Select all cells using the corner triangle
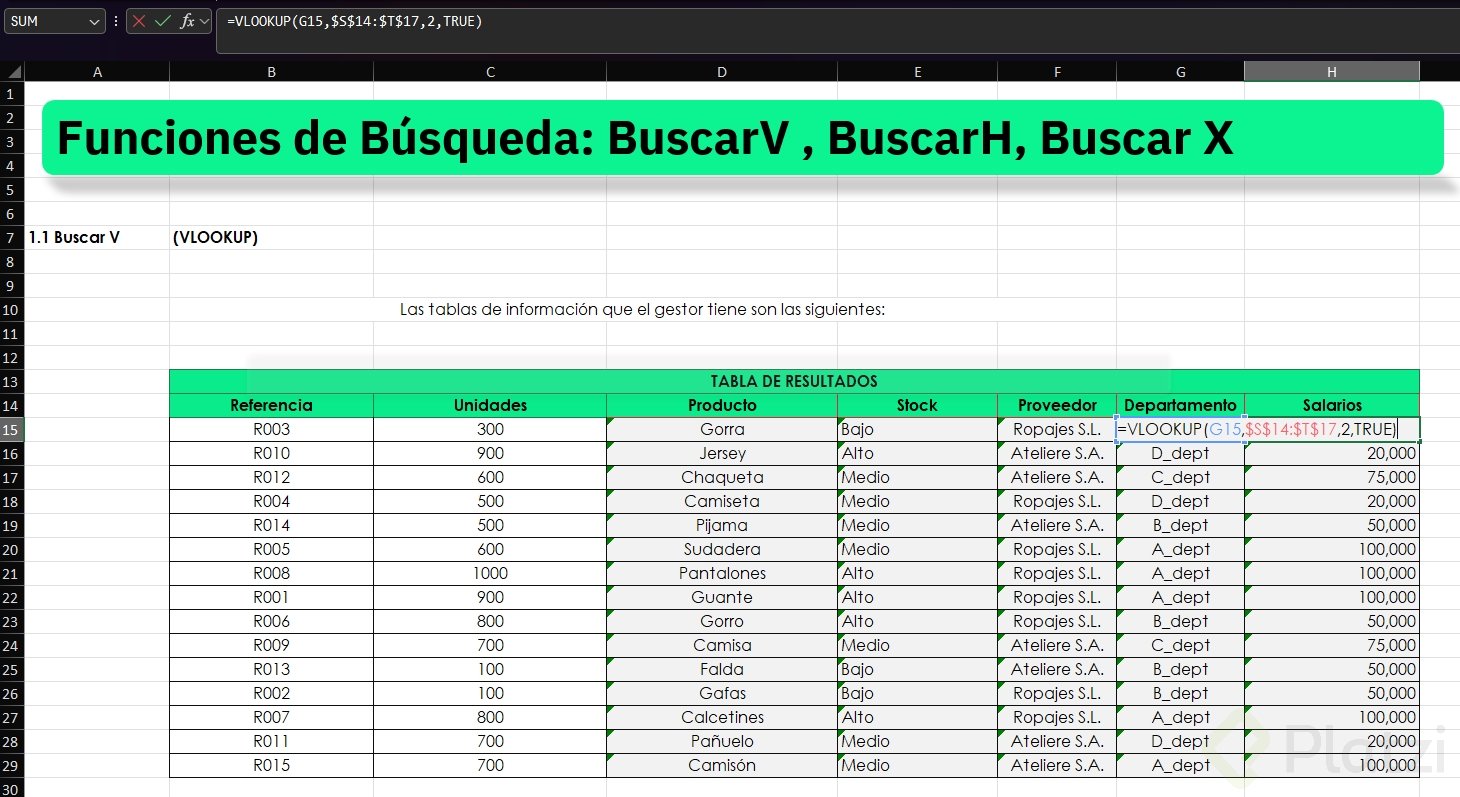1460x797 pixels. (12, 72)
